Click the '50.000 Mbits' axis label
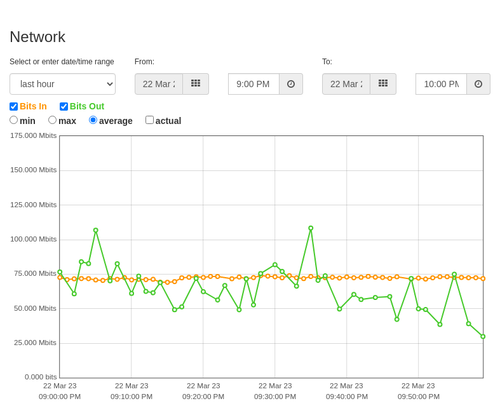The image size is (500, 403). coord(35,308)
